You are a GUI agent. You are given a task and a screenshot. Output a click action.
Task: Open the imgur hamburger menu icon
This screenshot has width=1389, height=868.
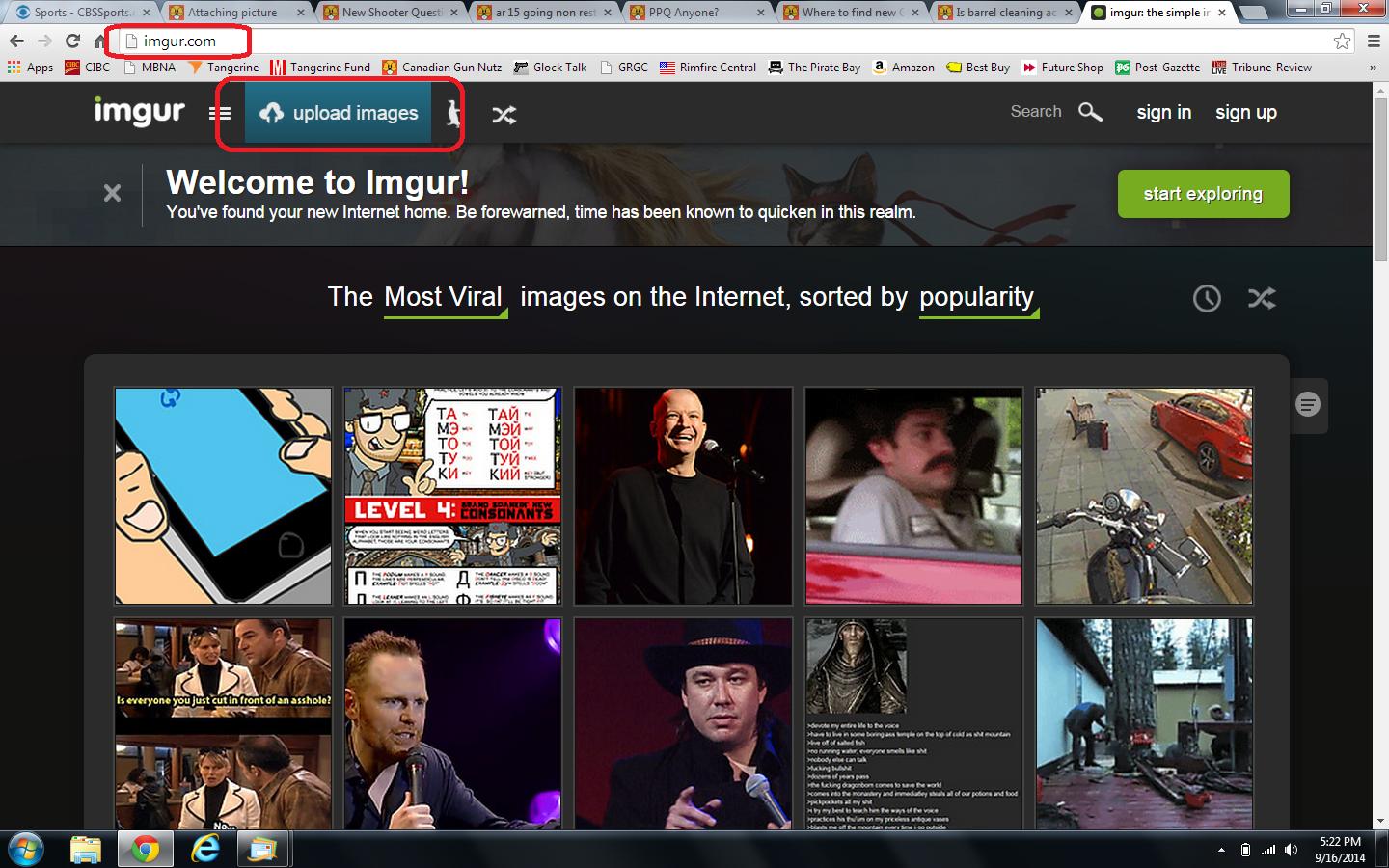pos(220,114)
